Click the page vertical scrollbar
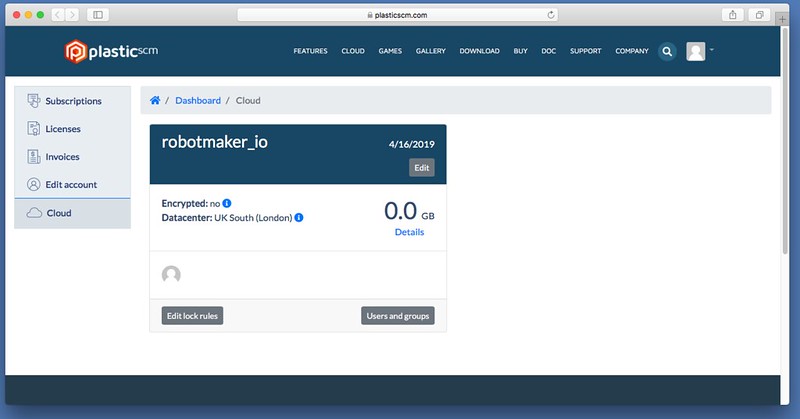The height and width of the screenshot is (419, 800). (x=785, y=140)
